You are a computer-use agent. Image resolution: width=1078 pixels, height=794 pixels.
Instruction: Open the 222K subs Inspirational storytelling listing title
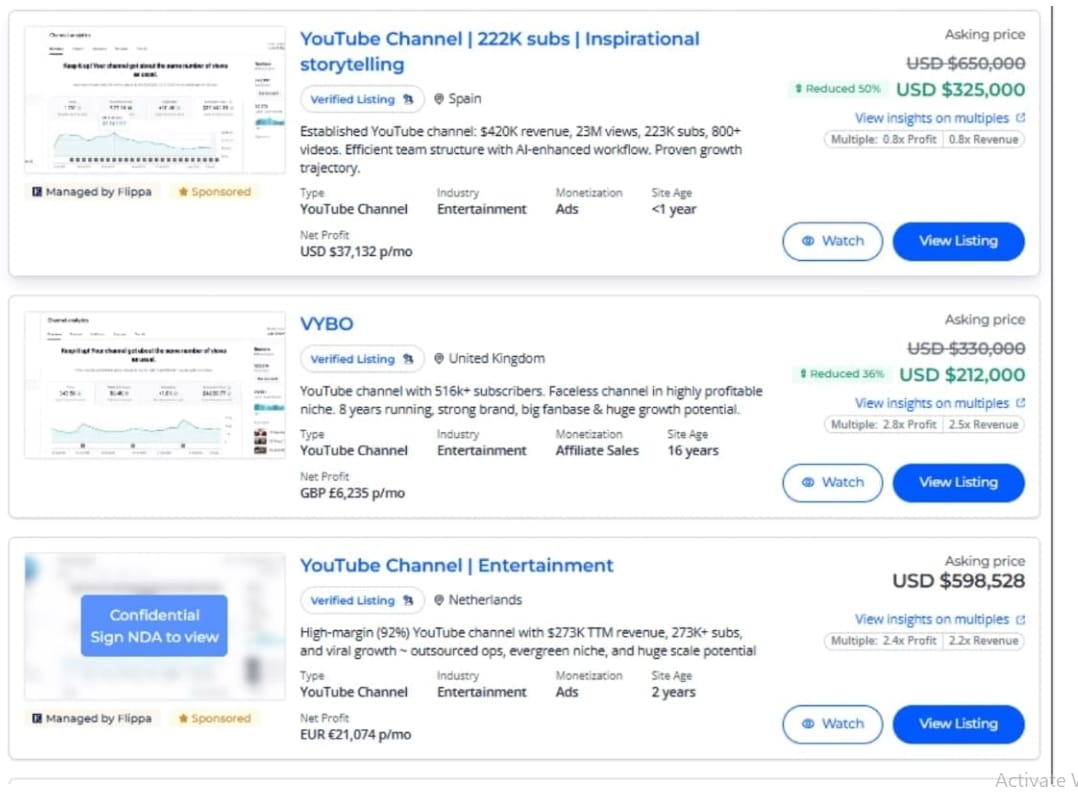(x=499, y=52)
